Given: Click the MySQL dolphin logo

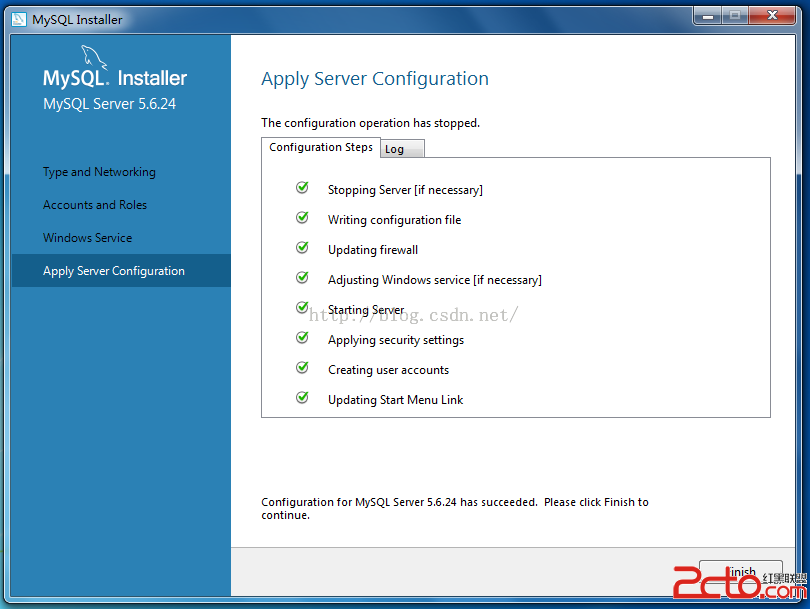Looking at the screenshot, I should [x=94, y=57].
